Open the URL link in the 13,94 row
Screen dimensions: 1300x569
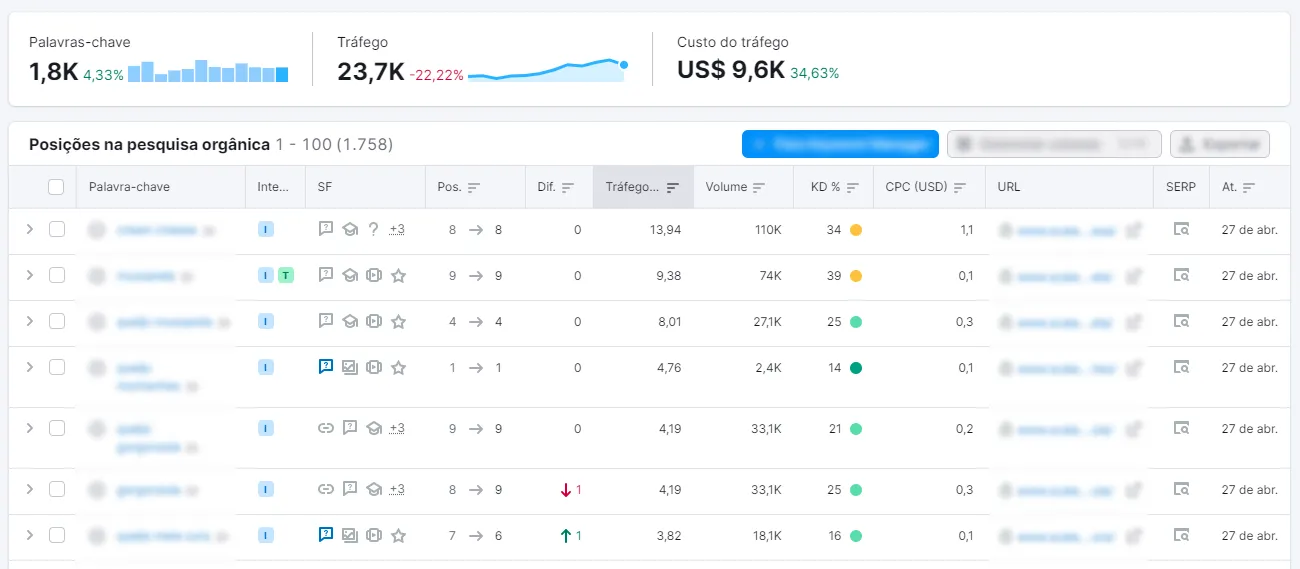pos(1066,230)
